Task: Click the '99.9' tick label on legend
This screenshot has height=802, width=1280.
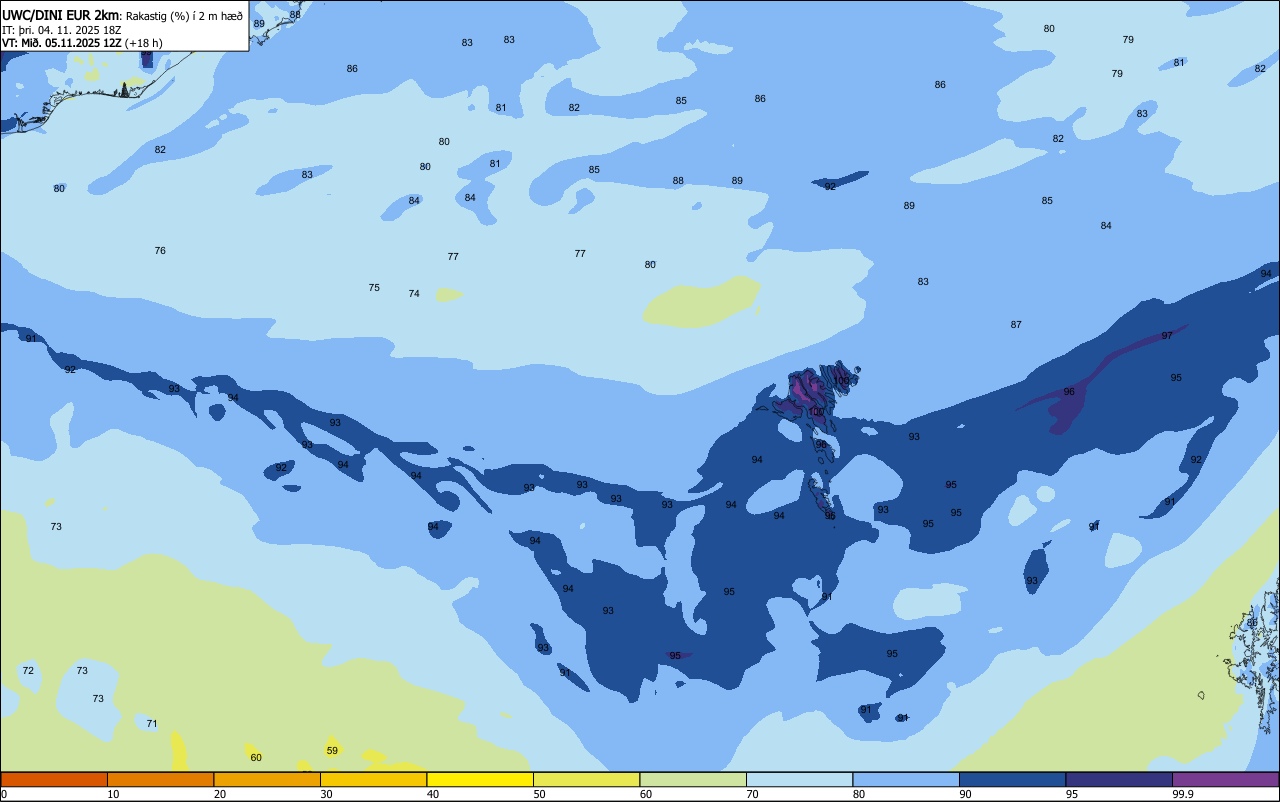Action: 1183,794
